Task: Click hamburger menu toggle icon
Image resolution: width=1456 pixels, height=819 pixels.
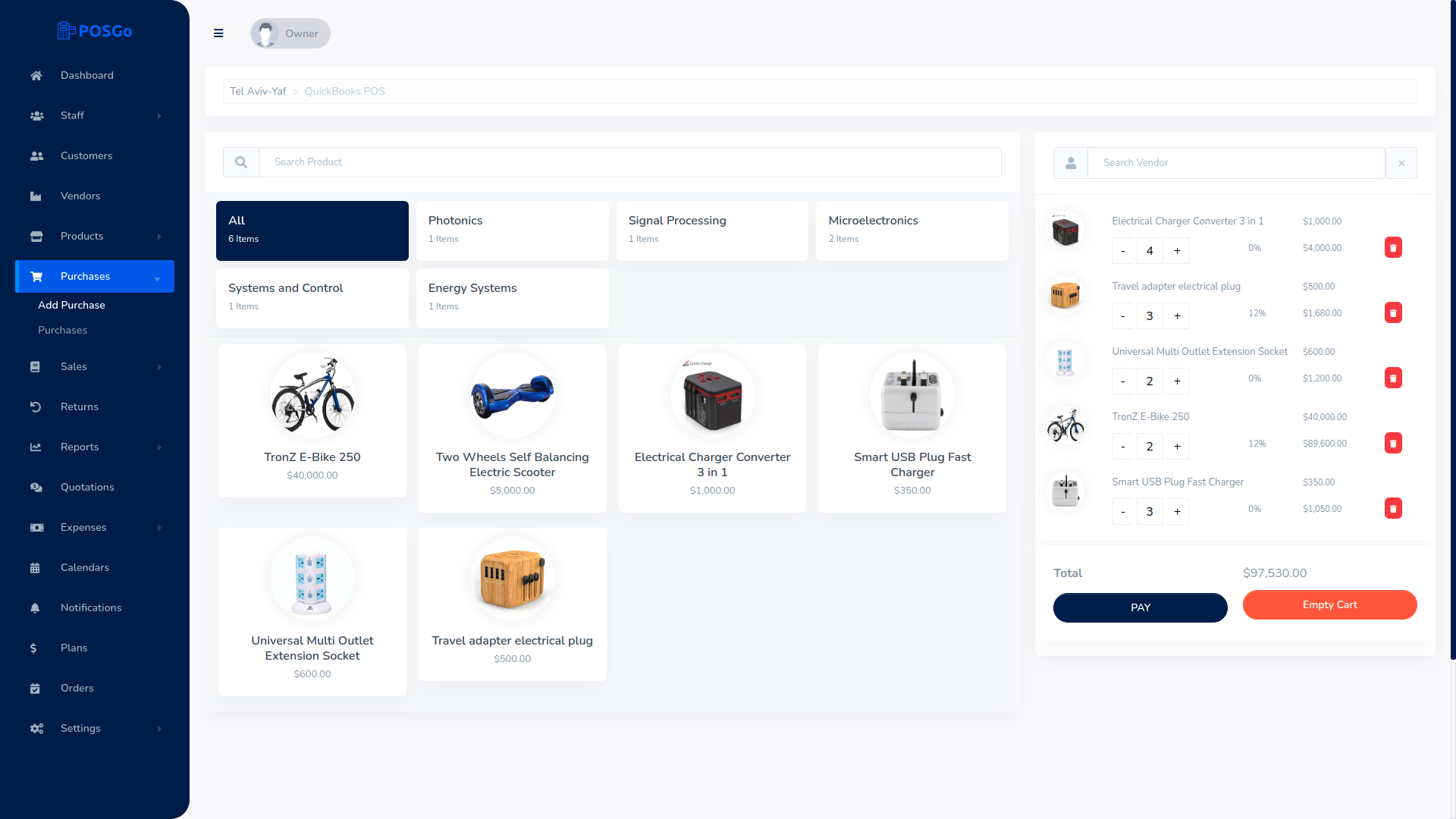Action: [x=218, y=33]
